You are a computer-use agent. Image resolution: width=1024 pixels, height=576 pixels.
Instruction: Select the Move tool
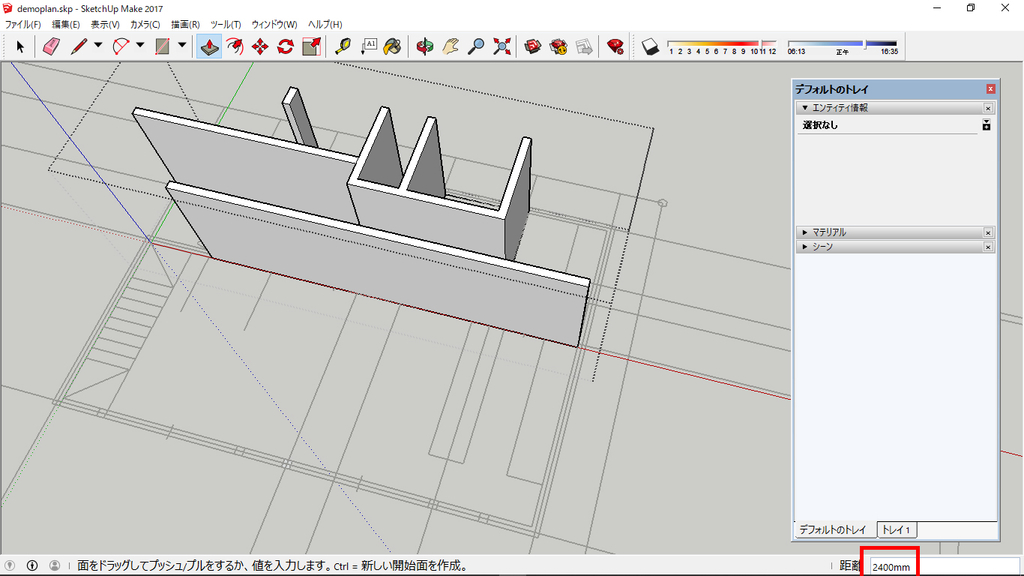[260, 46]
